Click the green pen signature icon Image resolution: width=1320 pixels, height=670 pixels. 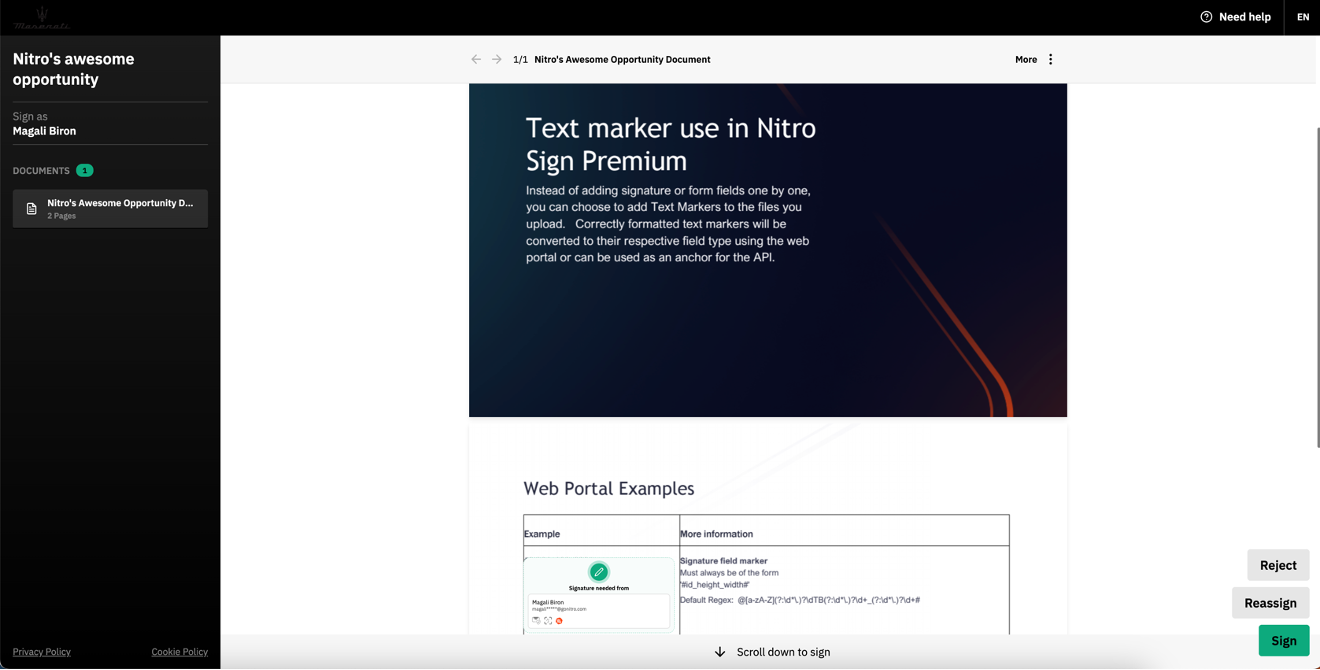pos(598,572)
